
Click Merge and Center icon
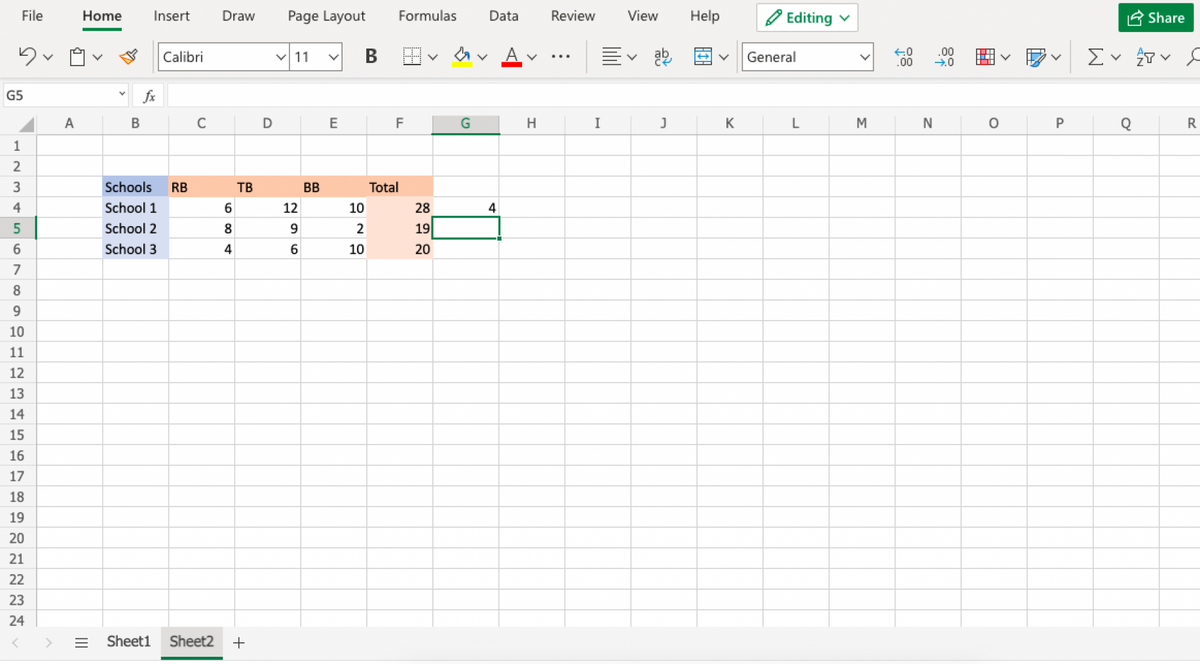pyautogui.click(x=703, y=57)
